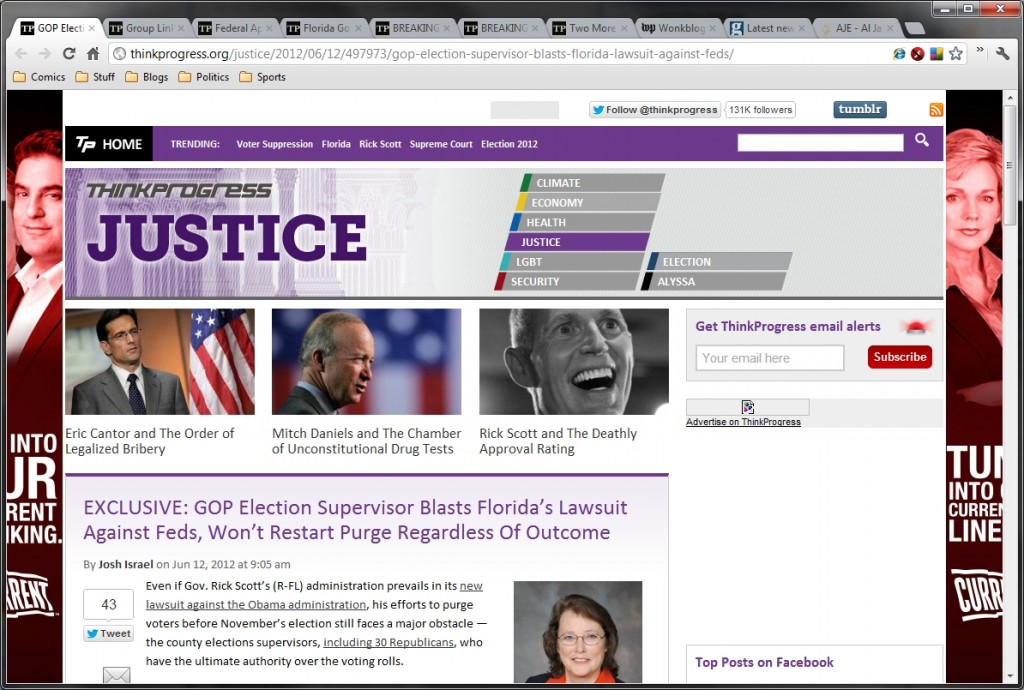Click the site search box in purple bar
Screen dimensions: 1024x690
[x=821, y=143]
